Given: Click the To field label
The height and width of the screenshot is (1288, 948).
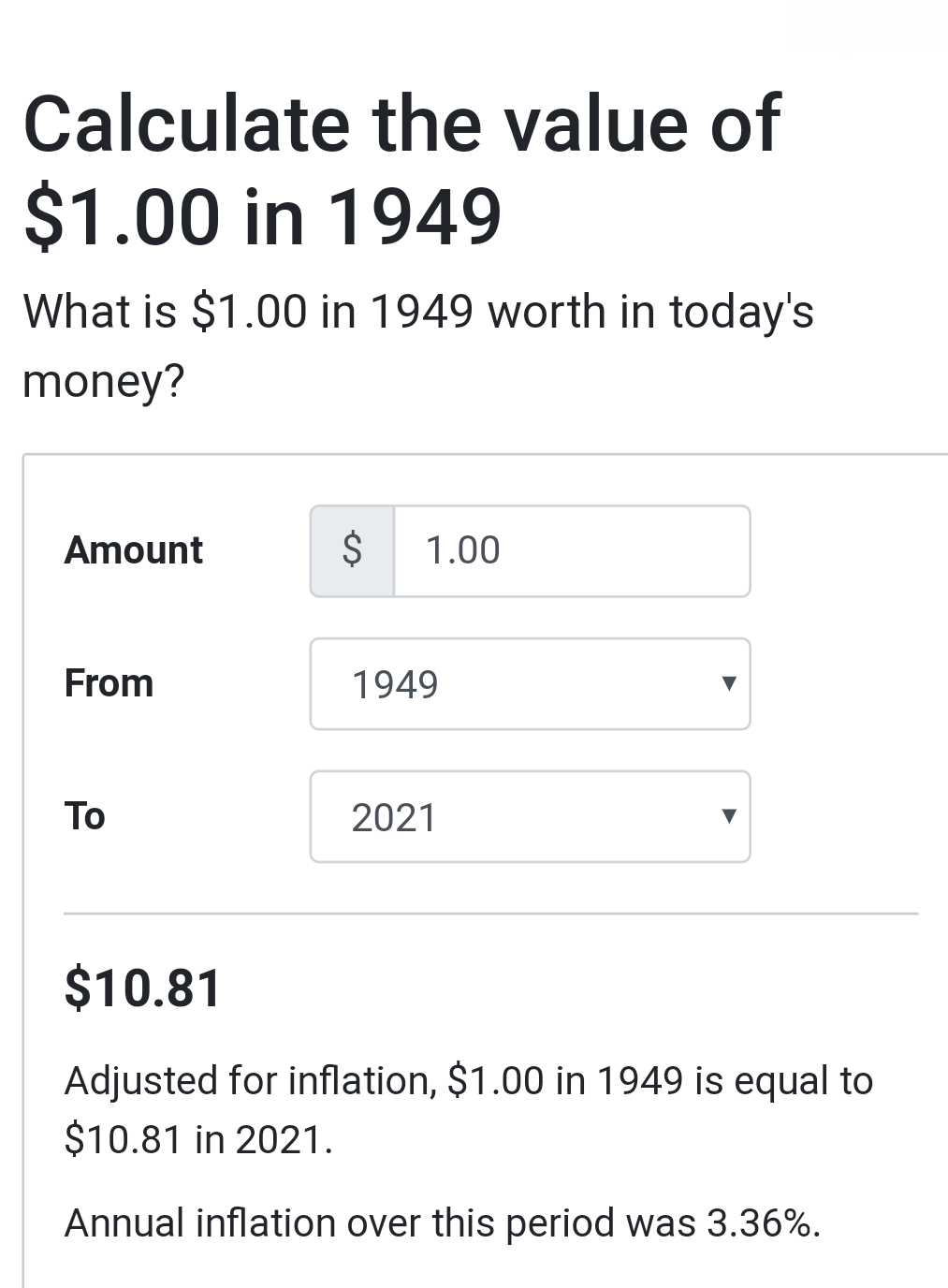Looking at the screenshot, I should 84,816.
